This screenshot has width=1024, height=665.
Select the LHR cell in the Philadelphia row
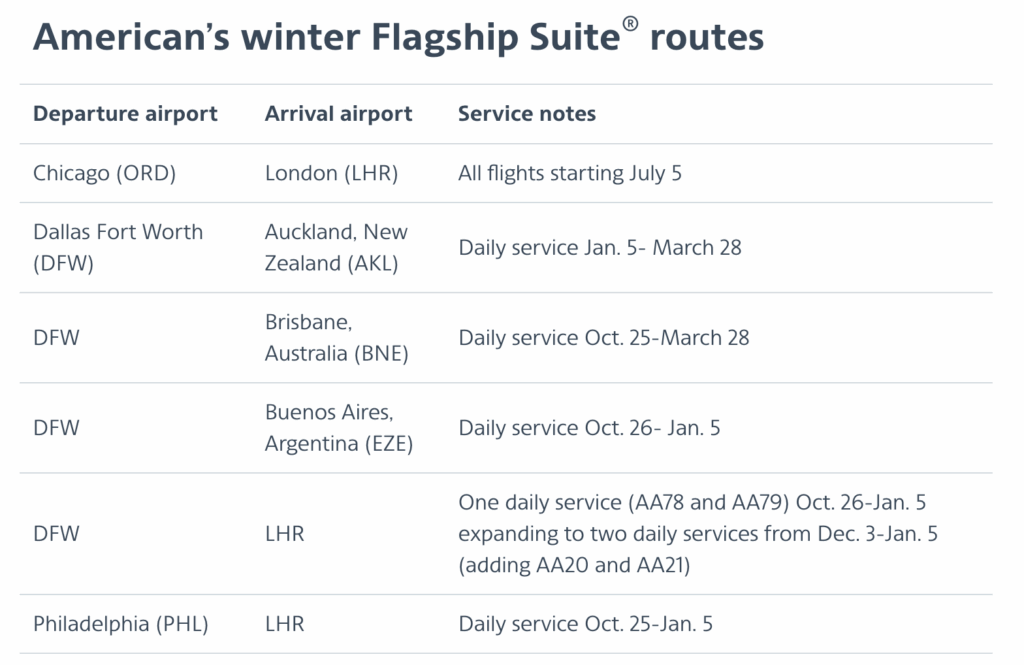pos(284,624)
